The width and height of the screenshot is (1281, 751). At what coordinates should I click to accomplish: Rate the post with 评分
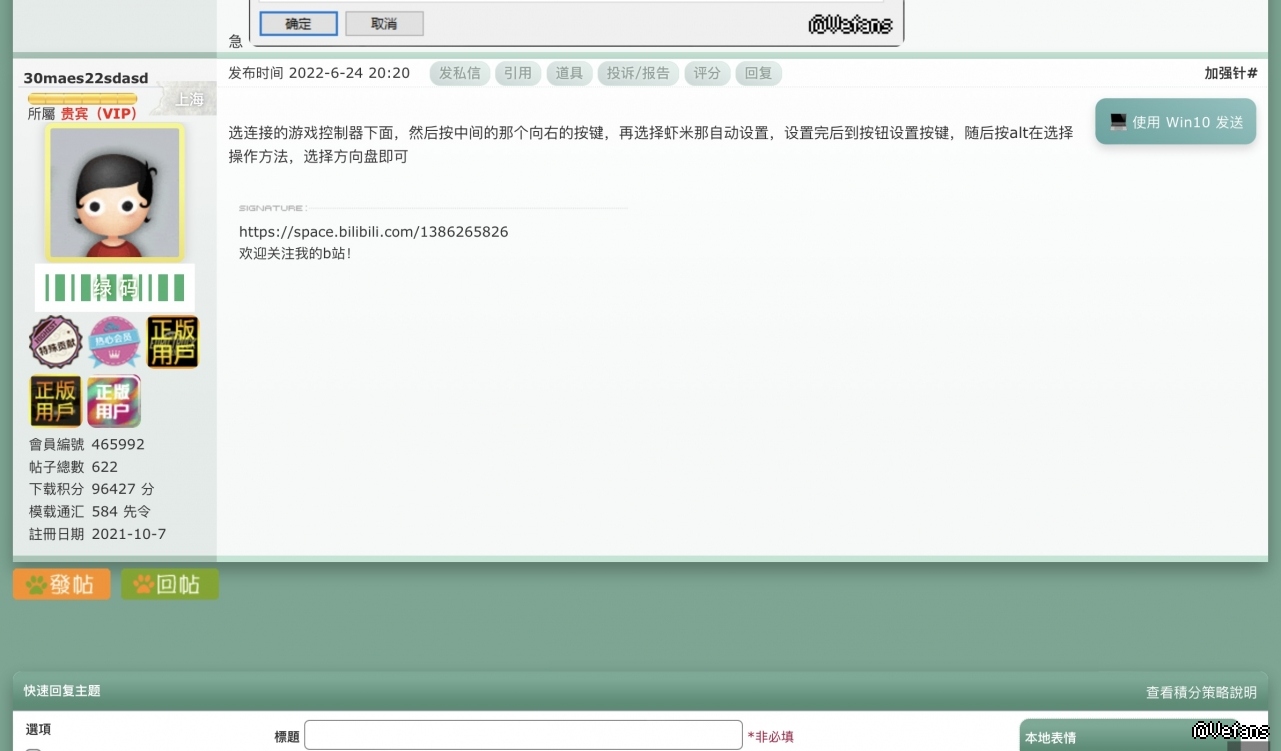tap(707, 73)
